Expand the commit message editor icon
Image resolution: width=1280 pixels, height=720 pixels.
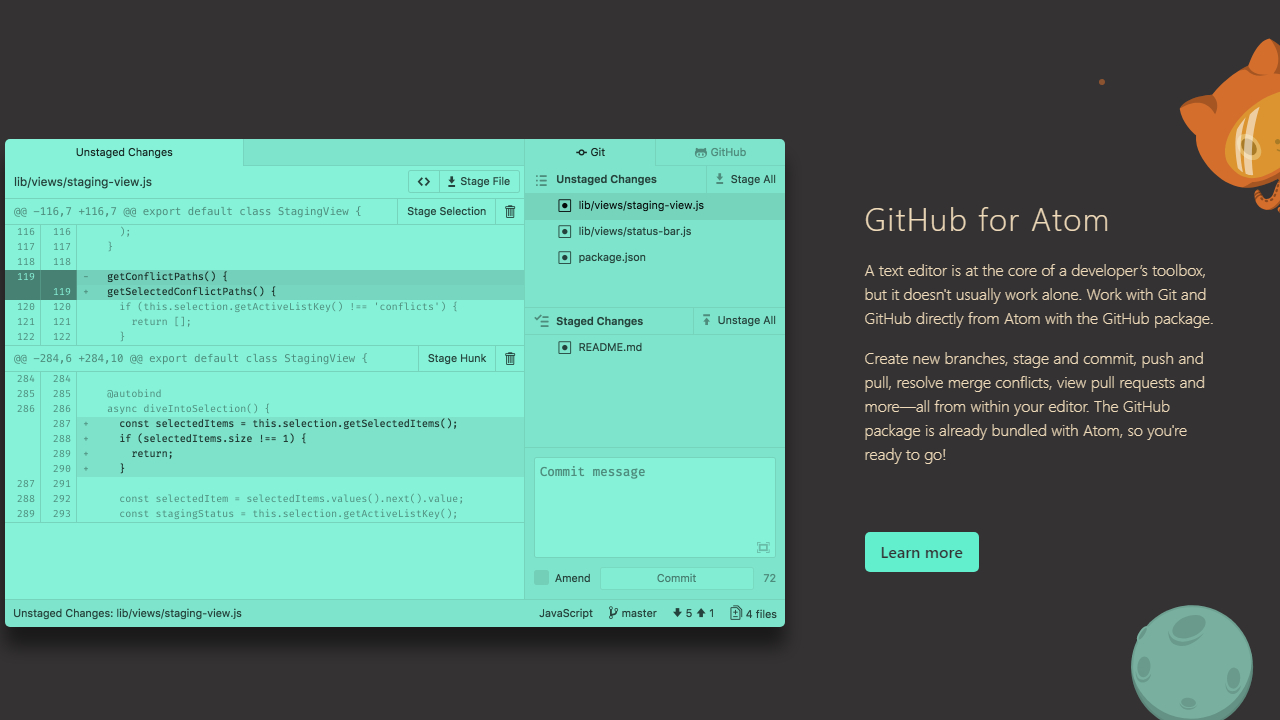(763, 547)
